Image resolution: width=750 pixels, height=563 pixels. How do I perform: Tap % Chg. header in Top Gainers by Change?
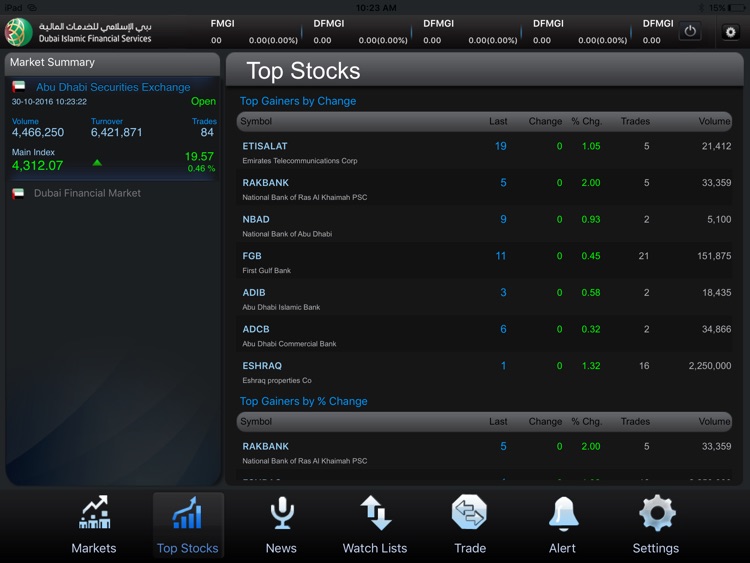click(x=586, y=121)
